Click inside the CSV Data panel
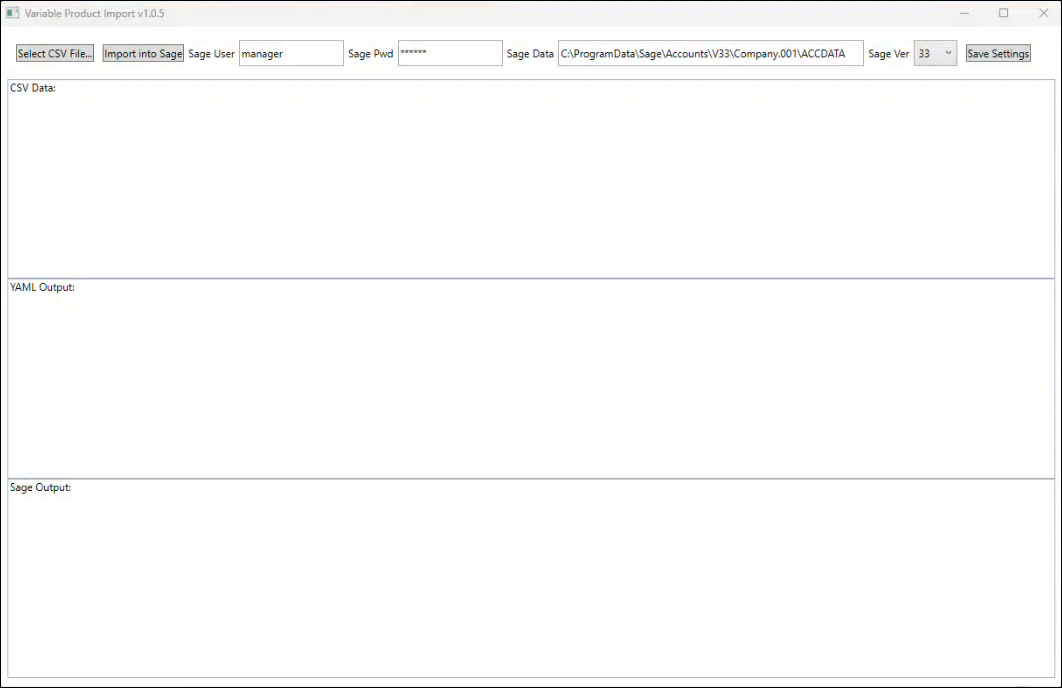 tap(530, 180)
